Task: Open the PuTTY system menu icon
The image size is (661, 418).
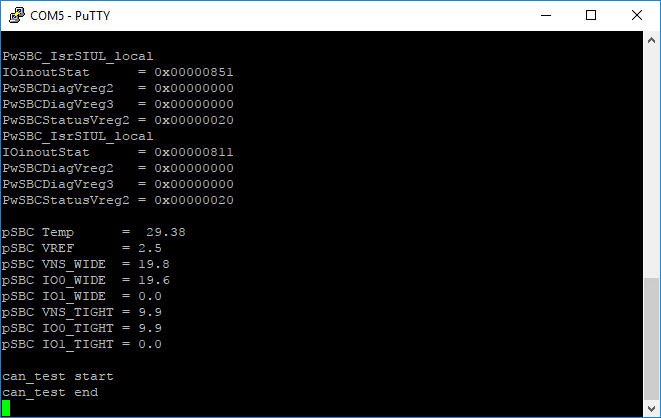Action: 15,15
